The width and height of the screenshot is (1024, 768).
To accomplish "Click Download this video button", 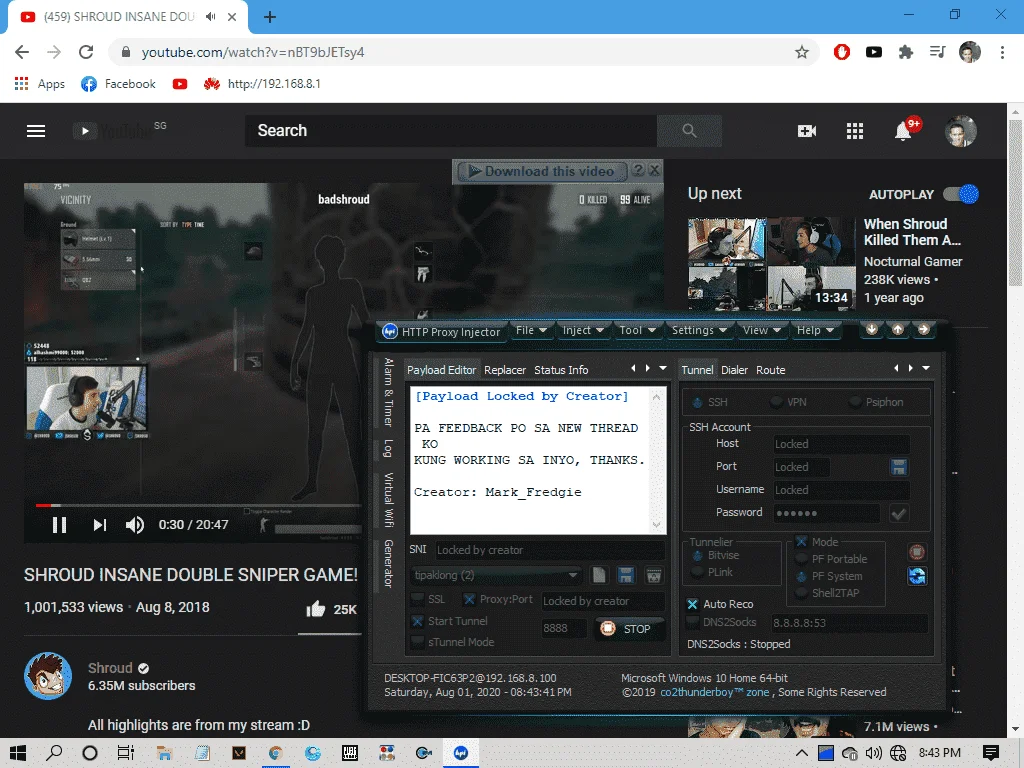I will point(541,171).
